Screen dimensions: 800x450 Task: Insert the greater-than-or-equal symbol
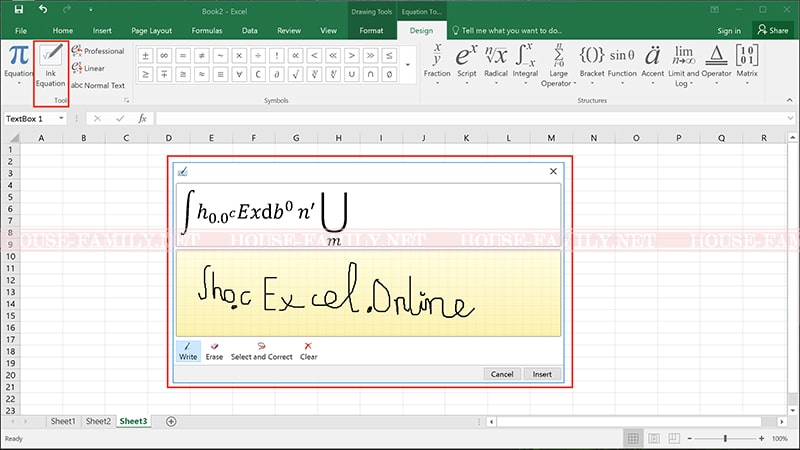[x=145, y=74]
